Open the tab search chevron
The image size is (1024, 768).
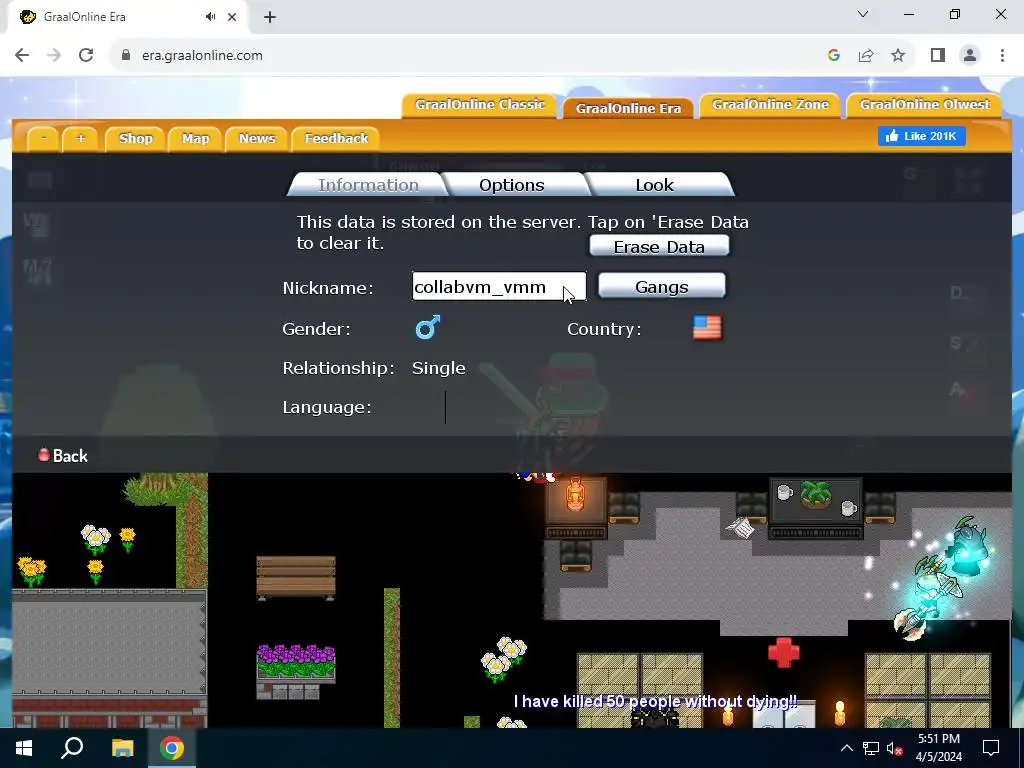[x=863, y=14]
